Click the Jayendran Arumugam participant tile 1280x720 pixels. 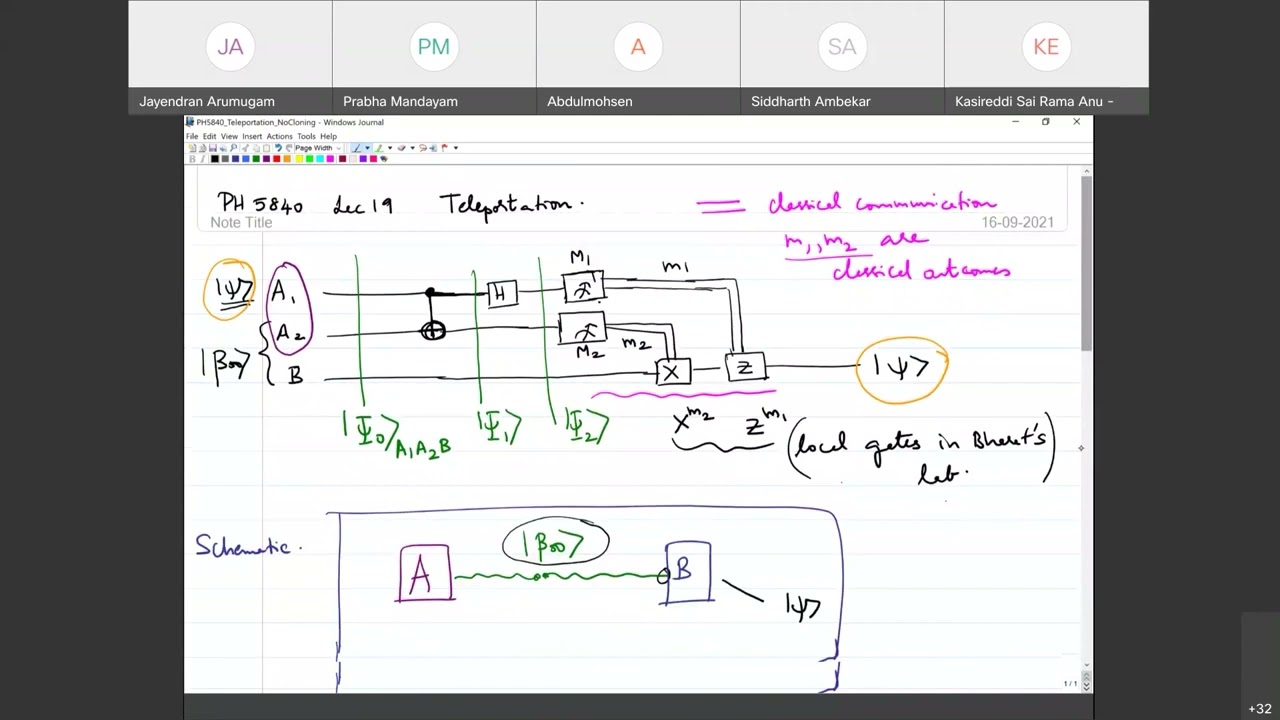(230, 57)
